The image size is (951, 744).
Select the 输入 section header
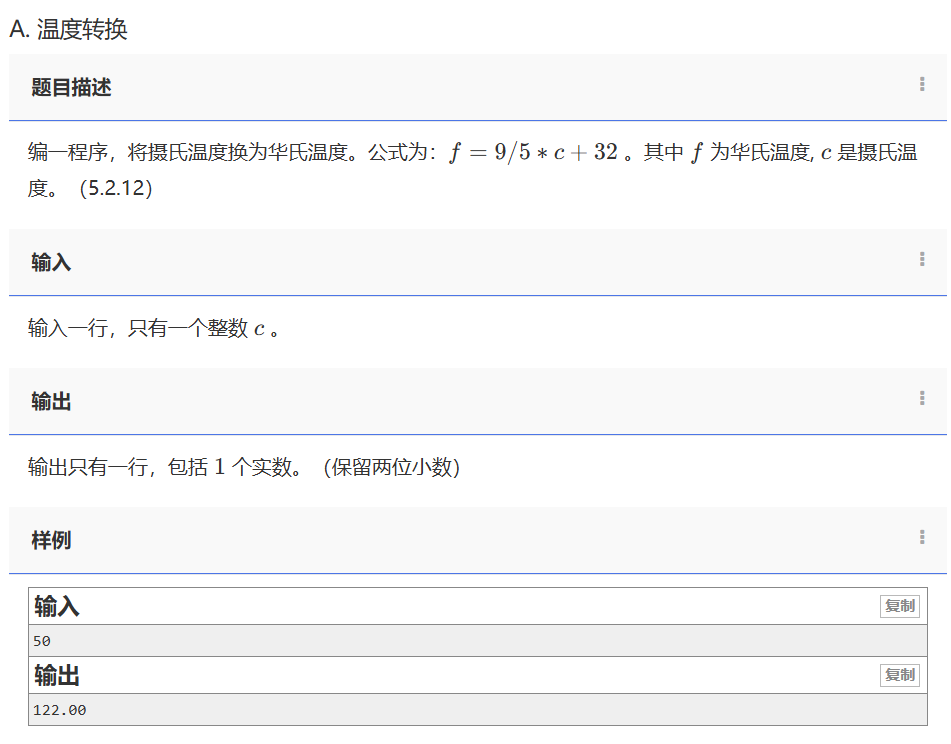point(51,263)
